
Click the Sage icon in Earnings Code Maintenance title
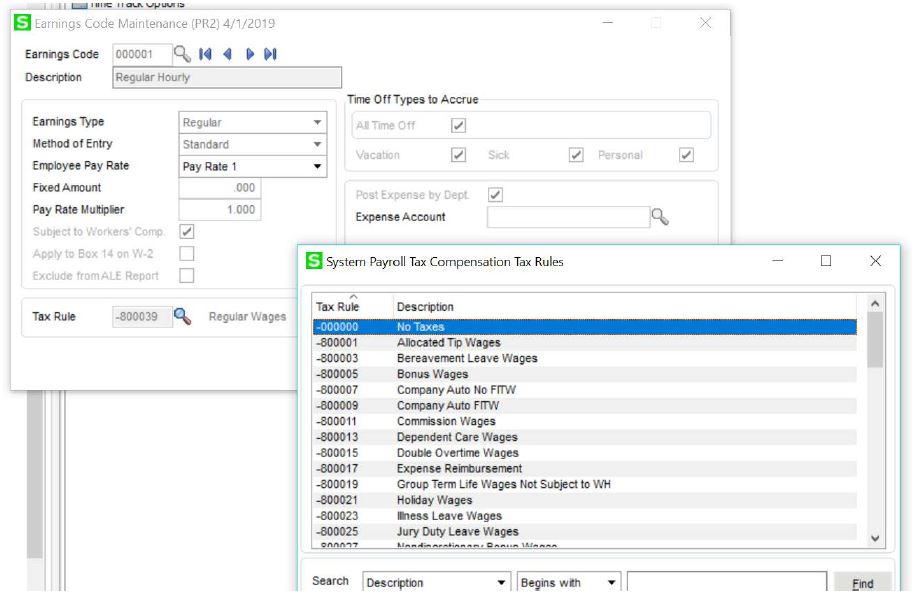[22, 23]
